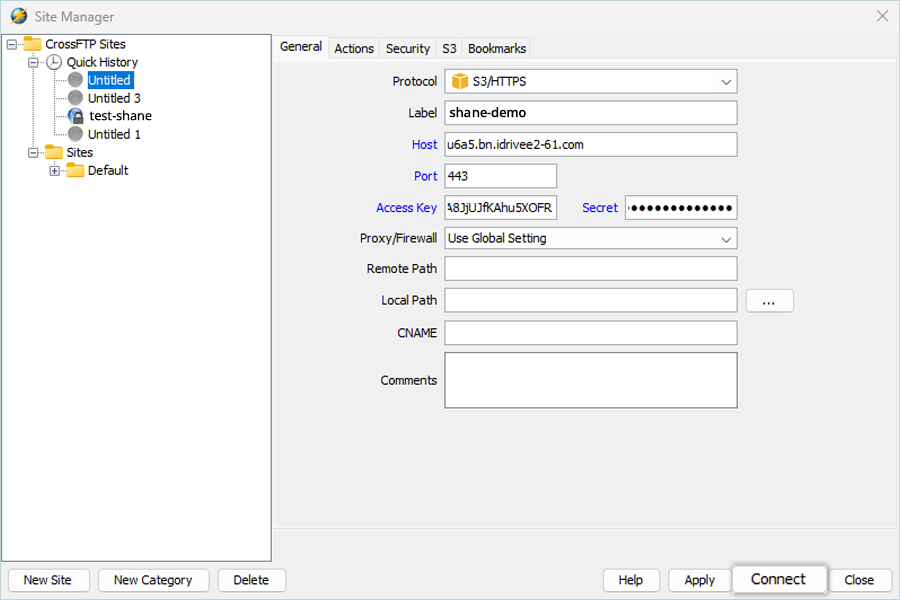The width and height of the screenshot is (900, 600).
Task: Click the Default folder icon
Action: (75, 170)
